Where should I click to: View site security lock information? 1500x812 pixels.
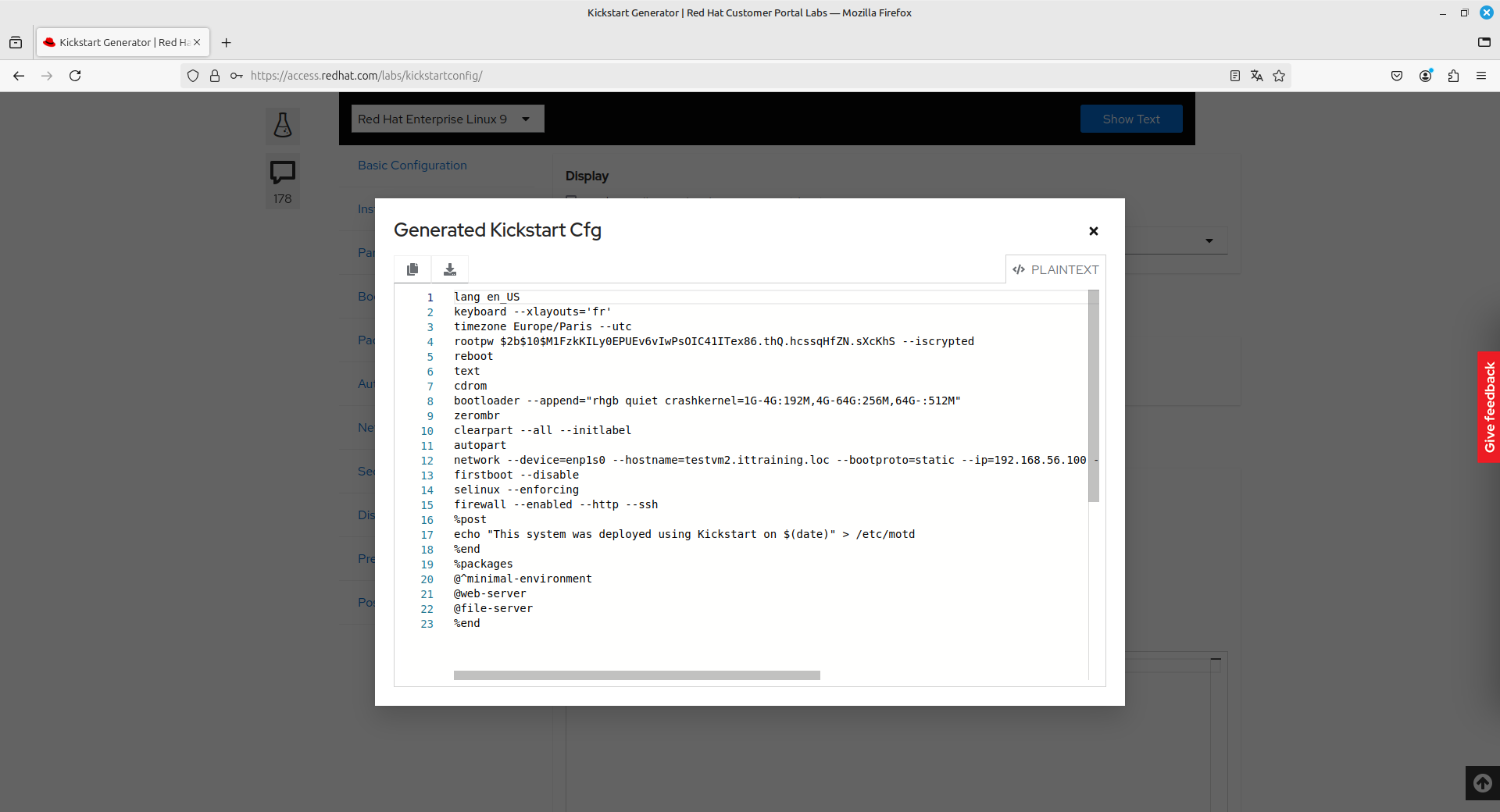(x=215, y=76)
